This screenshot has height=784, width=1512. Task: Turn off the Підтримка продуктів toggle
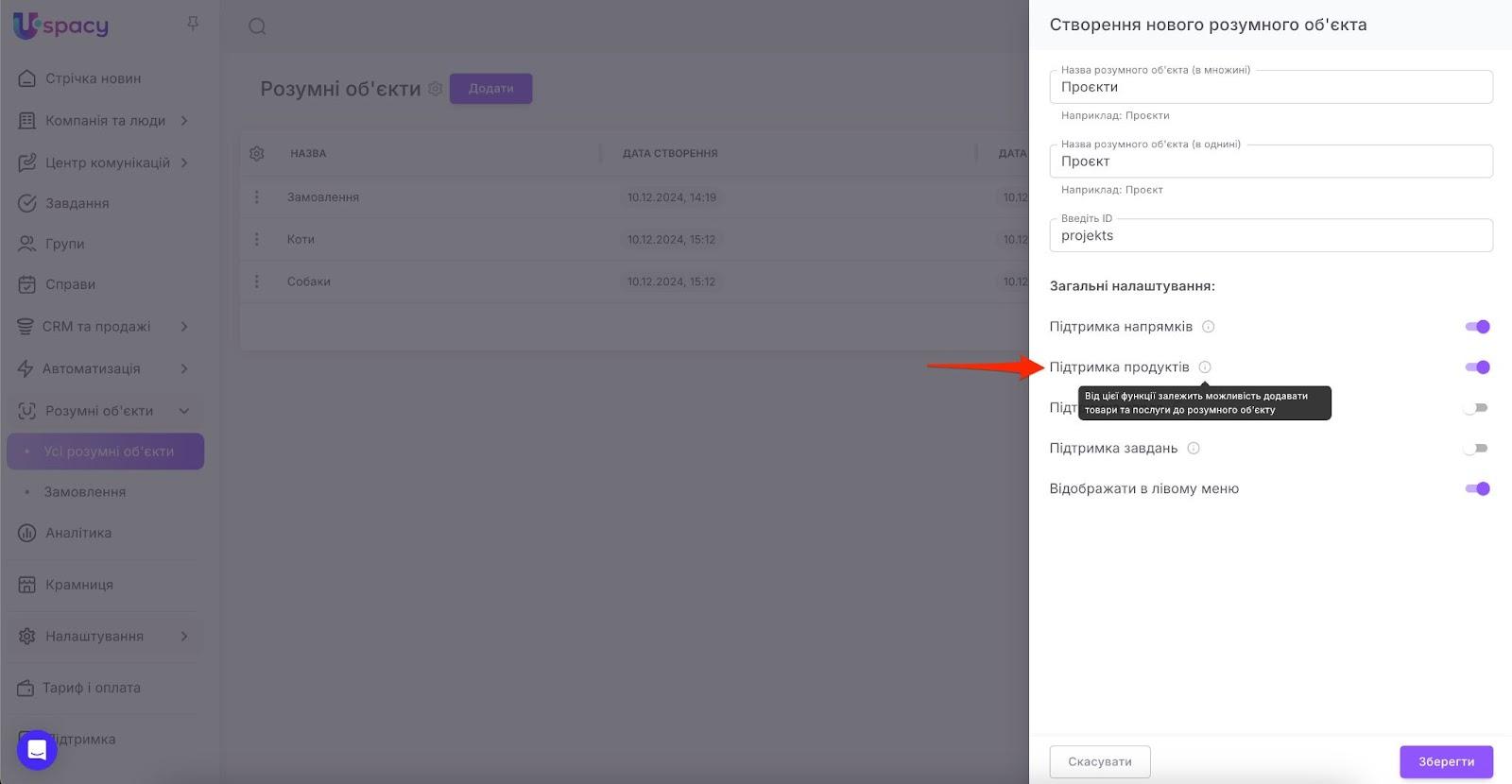(x=1477, y=367)
